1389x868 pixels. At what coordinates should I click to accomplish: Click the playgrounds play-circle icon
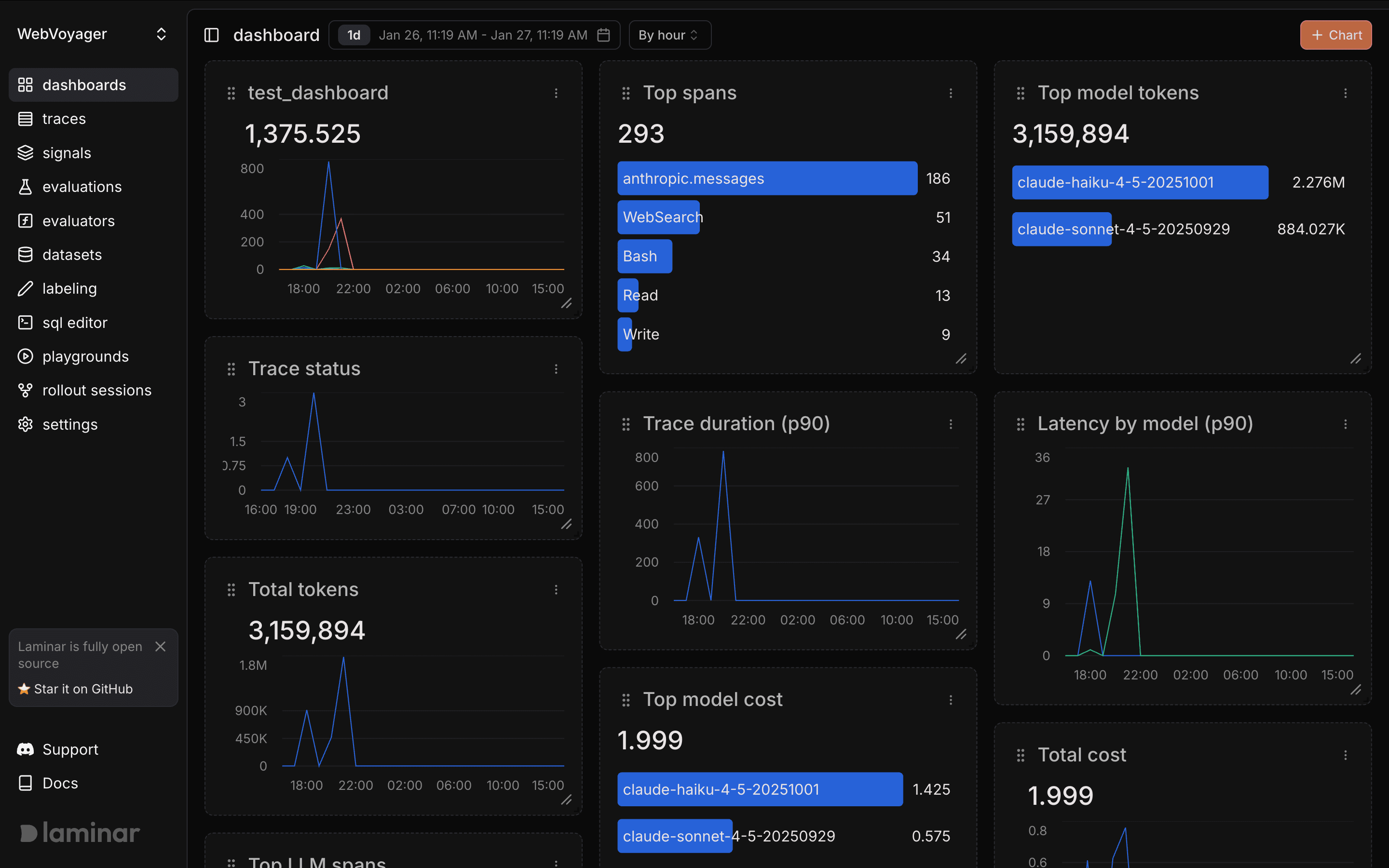click(25, 356)
